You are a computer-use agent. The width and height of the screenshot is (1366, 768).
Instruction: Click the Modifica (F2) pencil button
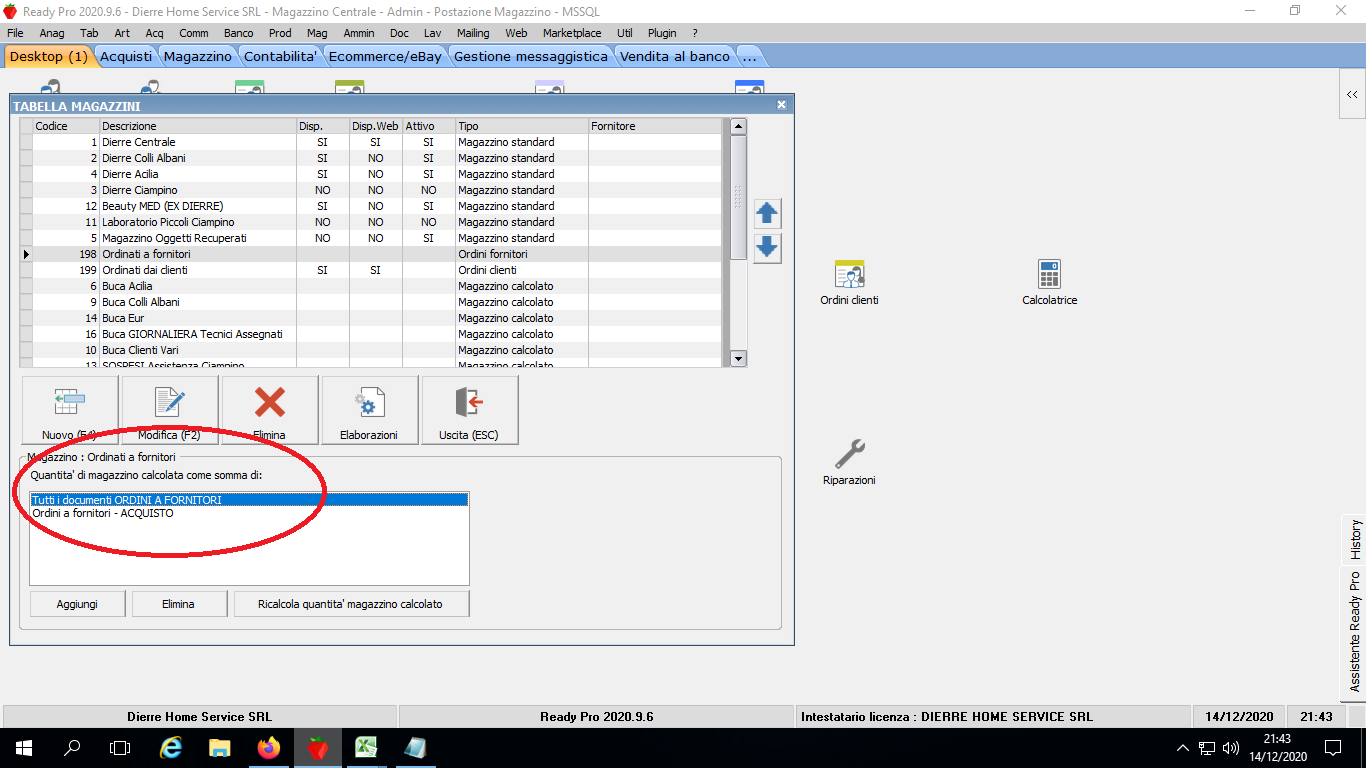tap(170, 410)
